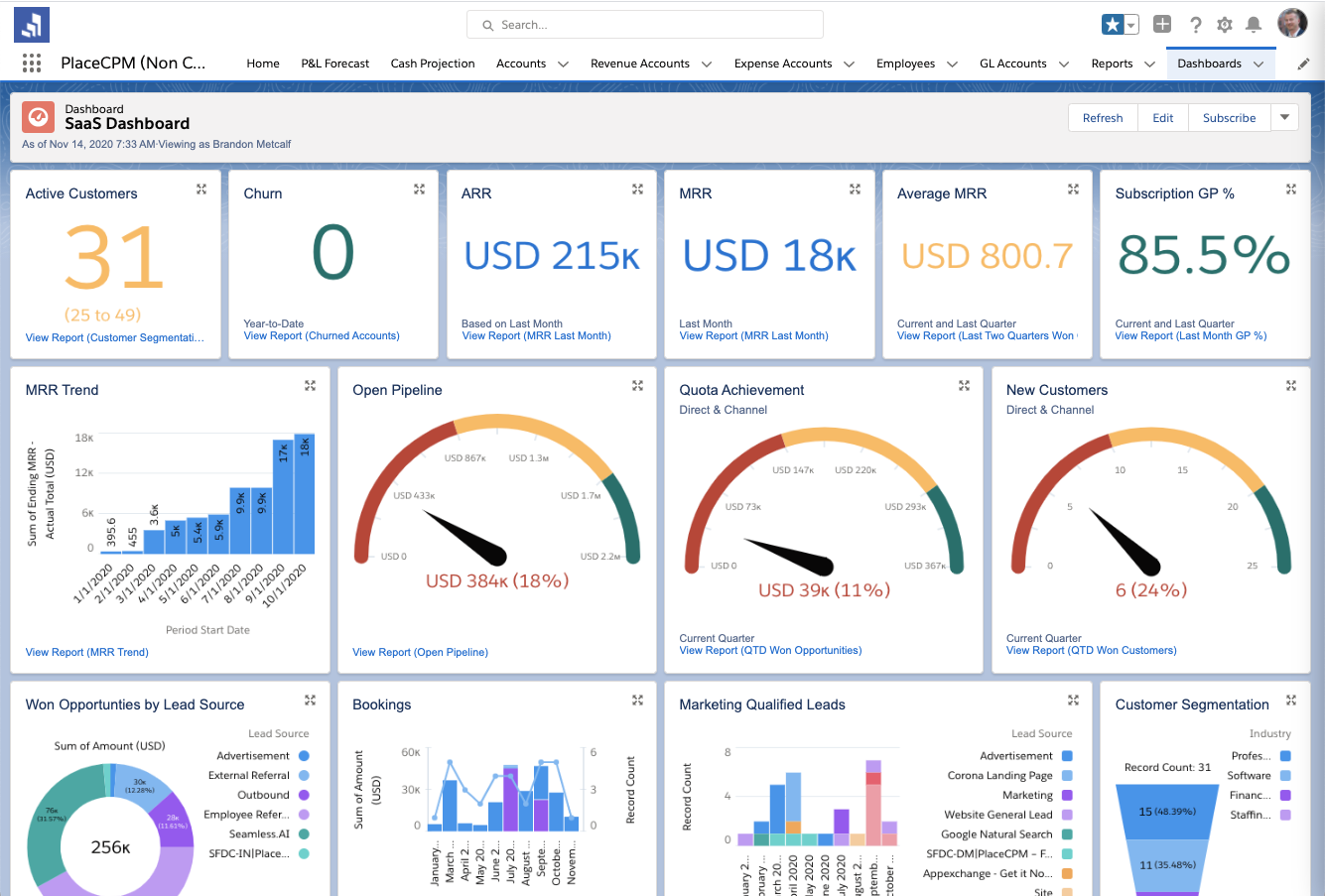Switch to the P&L Forecast tab
The image size is (1325, 896).
(x=334, y=64)
